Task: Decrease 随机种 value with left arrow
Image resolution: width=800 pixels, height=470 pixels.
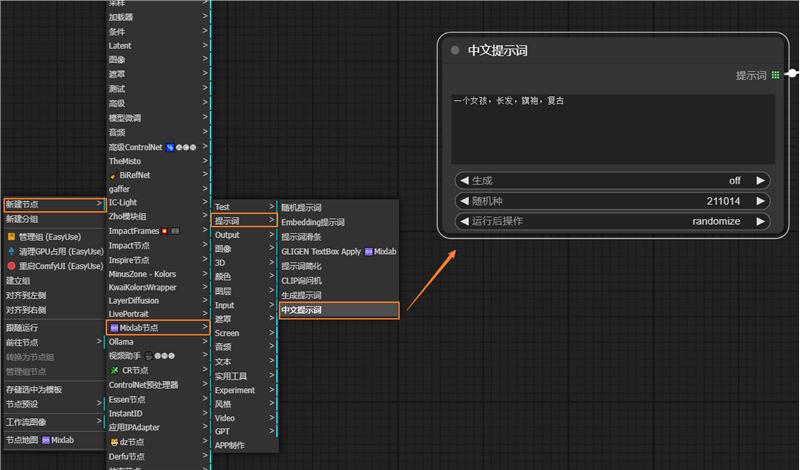Action: point(463,201)
